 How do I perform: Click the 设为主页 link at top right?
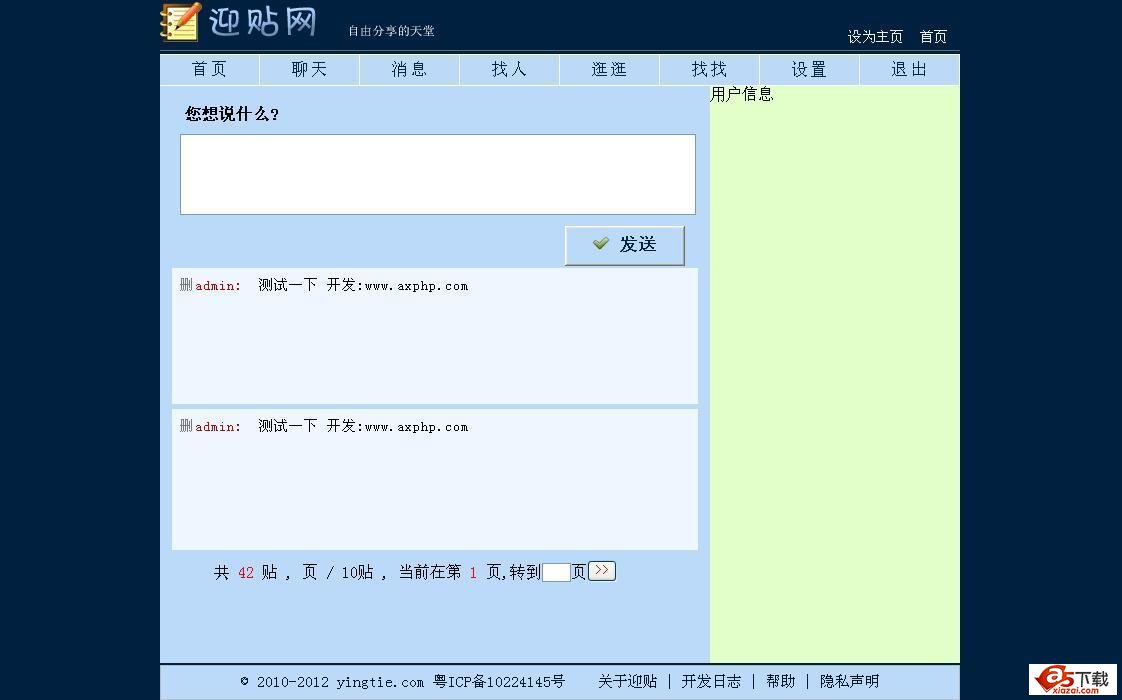point(875,37)
